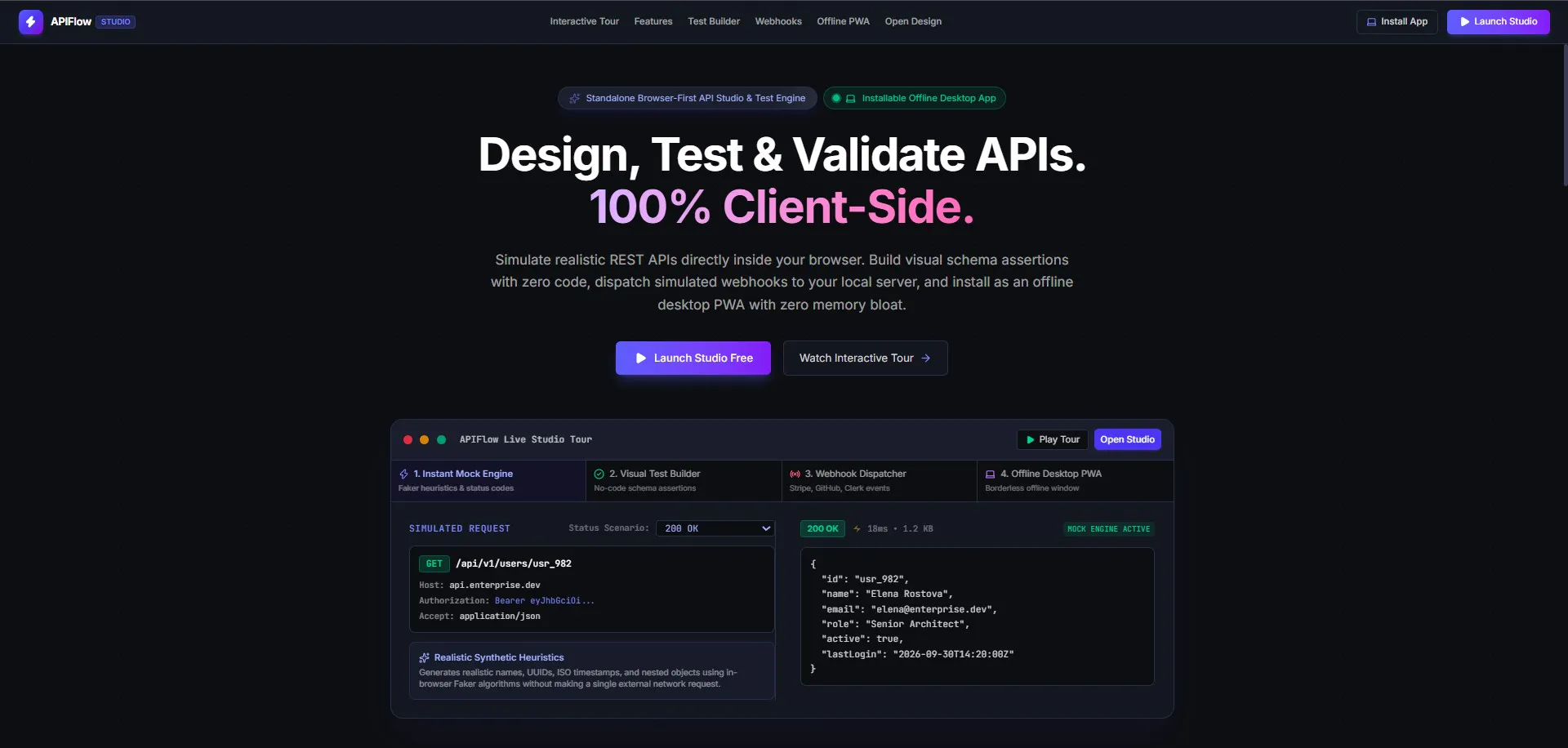Open the Offline PWA nav link
1568x748 pixels.
843,22
